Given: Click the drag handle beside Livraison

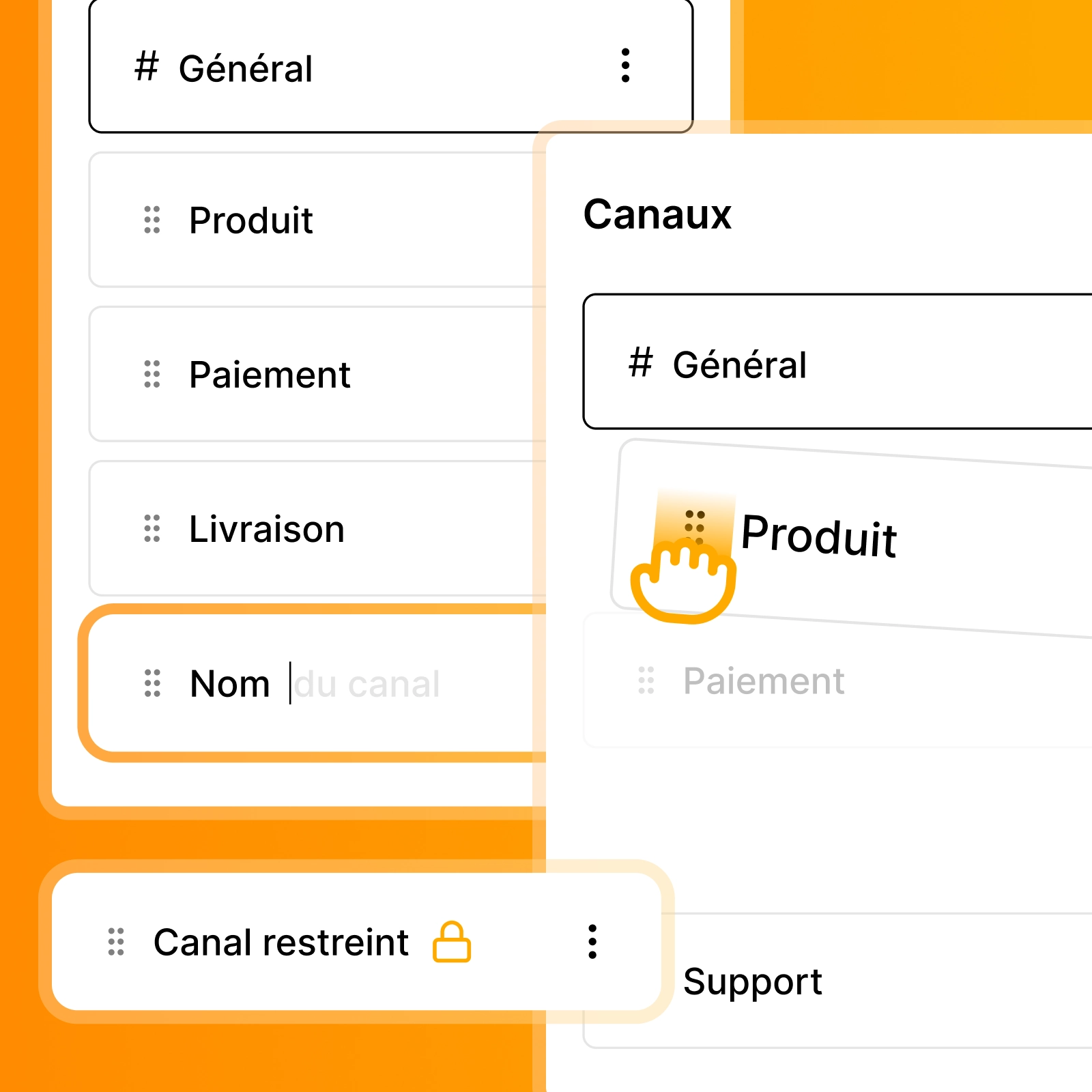Looking at the screenshot, I should (152, 528).
